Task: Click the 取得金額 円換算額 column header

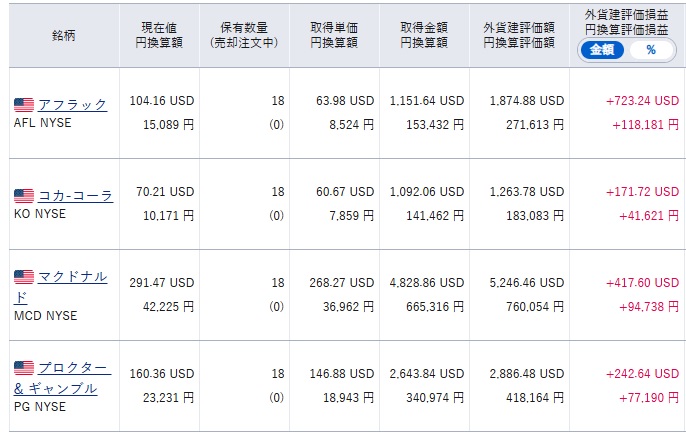Action: click(x=424, y=35)
